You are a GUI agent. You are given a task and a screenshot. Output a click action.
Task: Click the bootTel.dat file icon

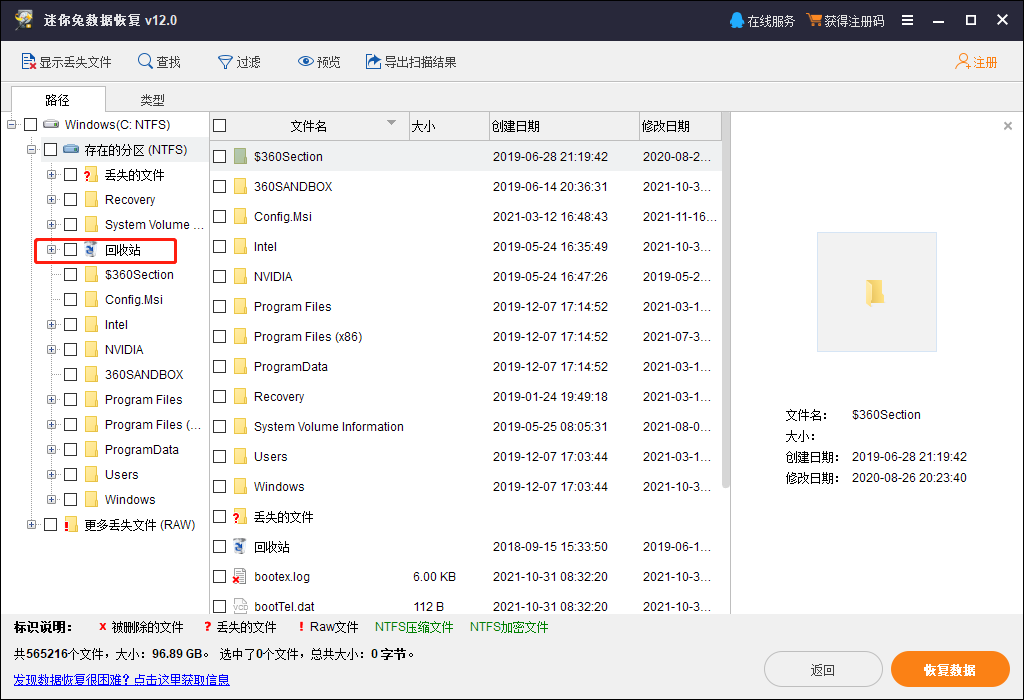coord(240,606)
